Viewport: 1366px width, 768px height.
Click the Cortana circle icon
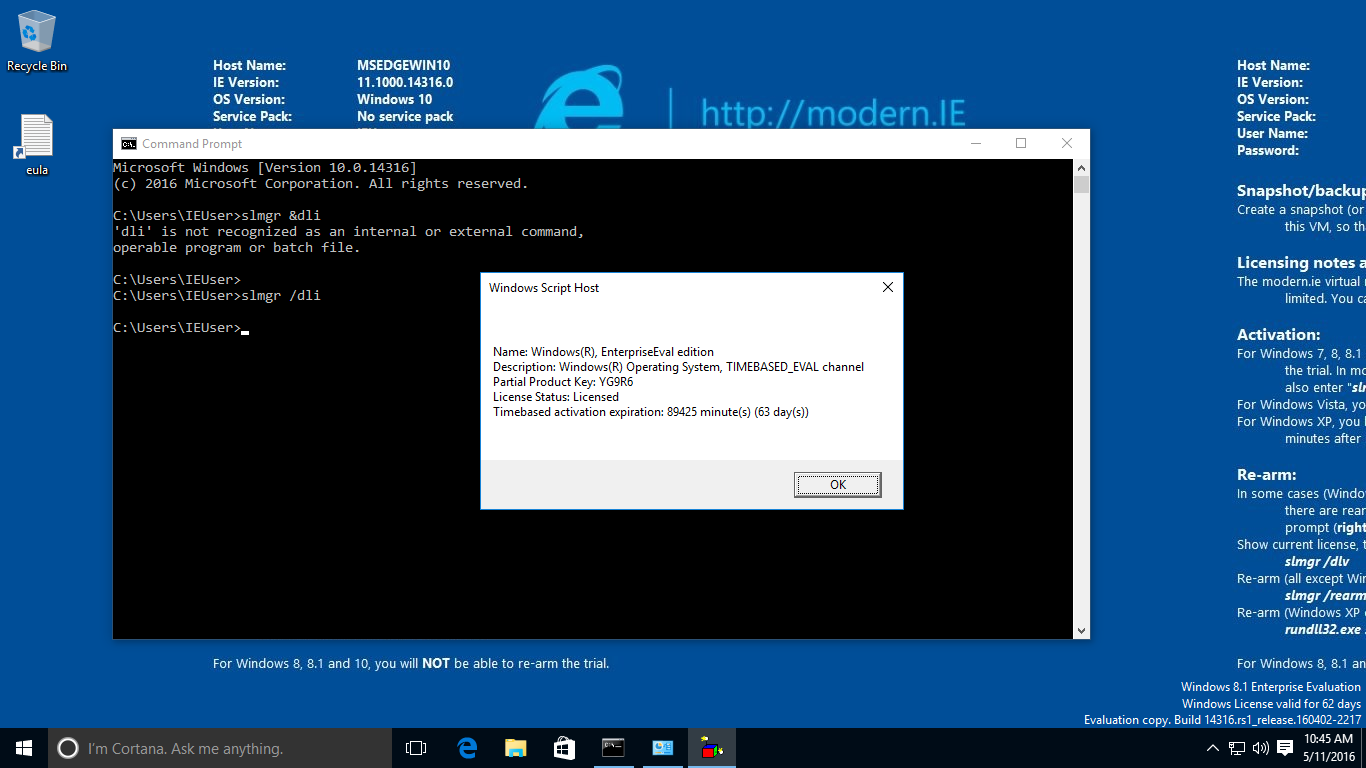click(x=68, y=748)
